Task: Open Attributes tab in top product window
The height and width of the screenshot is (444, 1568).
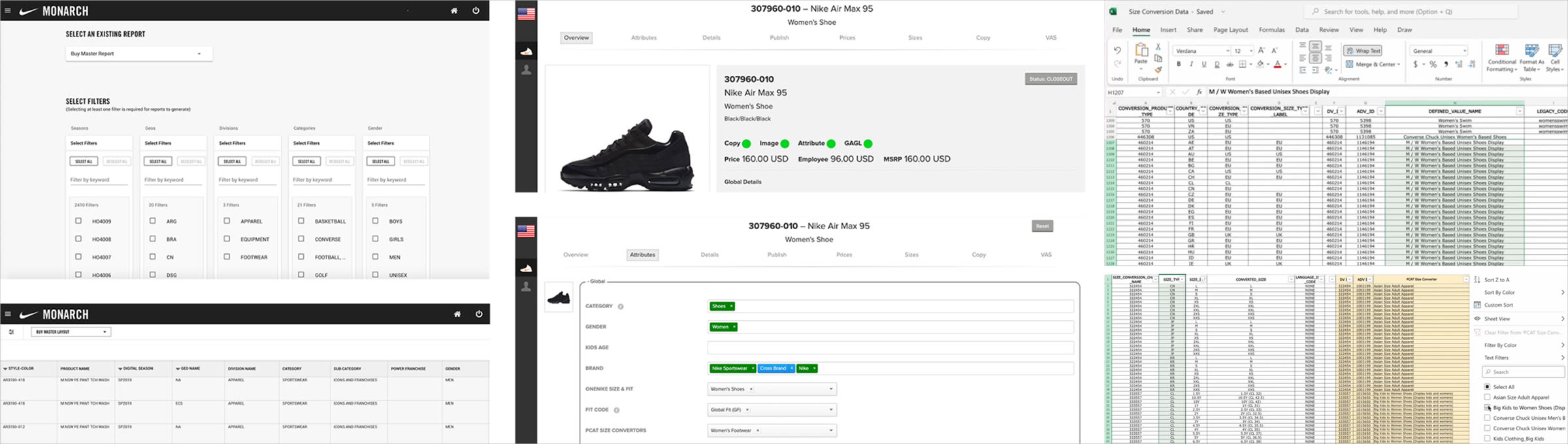Action: click(644, 38)
